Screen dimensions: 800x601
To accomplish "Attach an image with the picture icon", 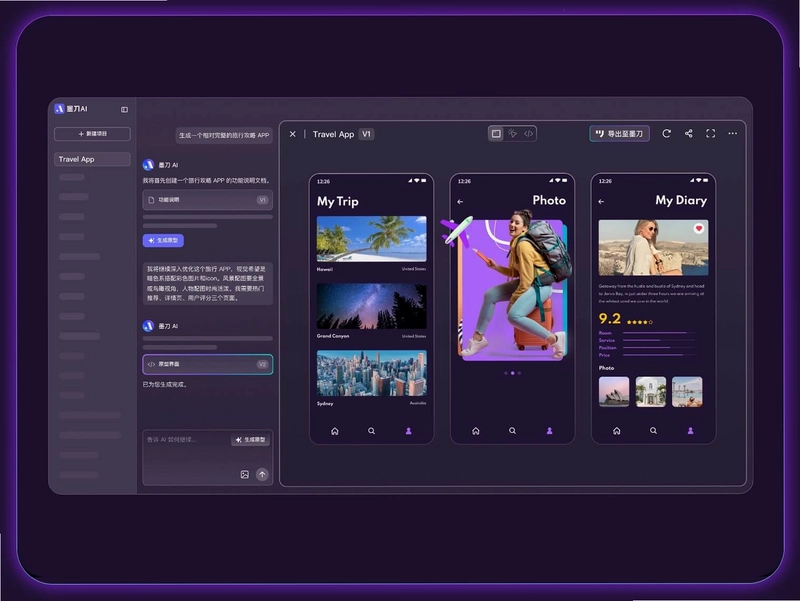I will coord(244,474).
